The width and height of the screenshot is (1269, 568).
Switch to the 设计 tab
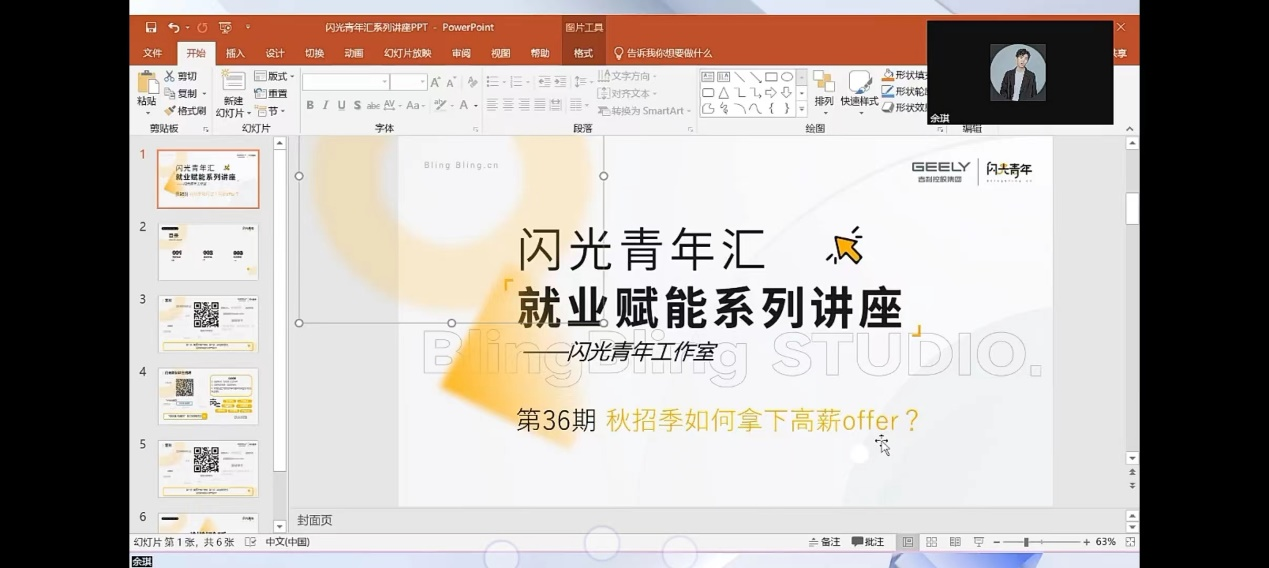(275, 53)
